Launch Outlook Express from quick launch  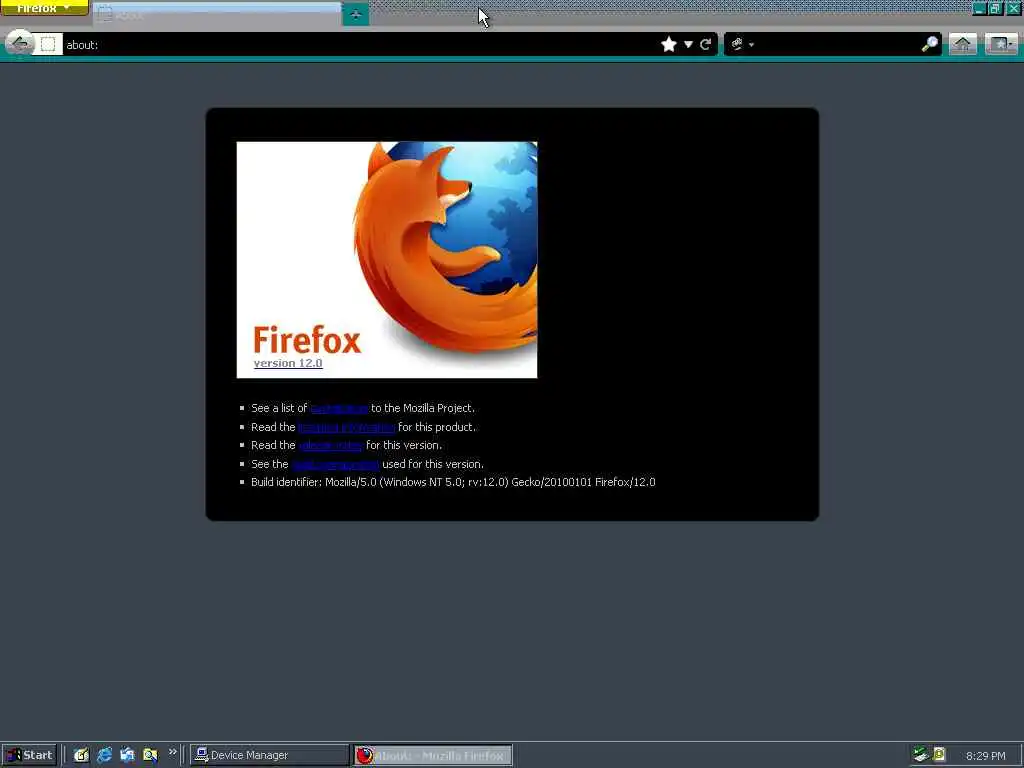tap(127, 755)
